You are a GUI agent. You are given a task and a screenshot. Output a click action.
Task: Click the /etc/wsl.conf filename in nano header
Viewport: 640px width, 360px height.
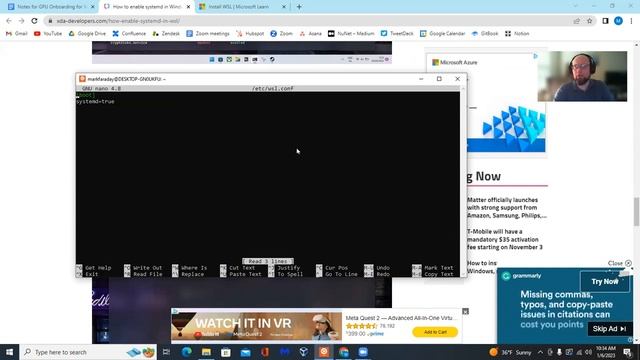pyautogui.click(x=272, y=88)
